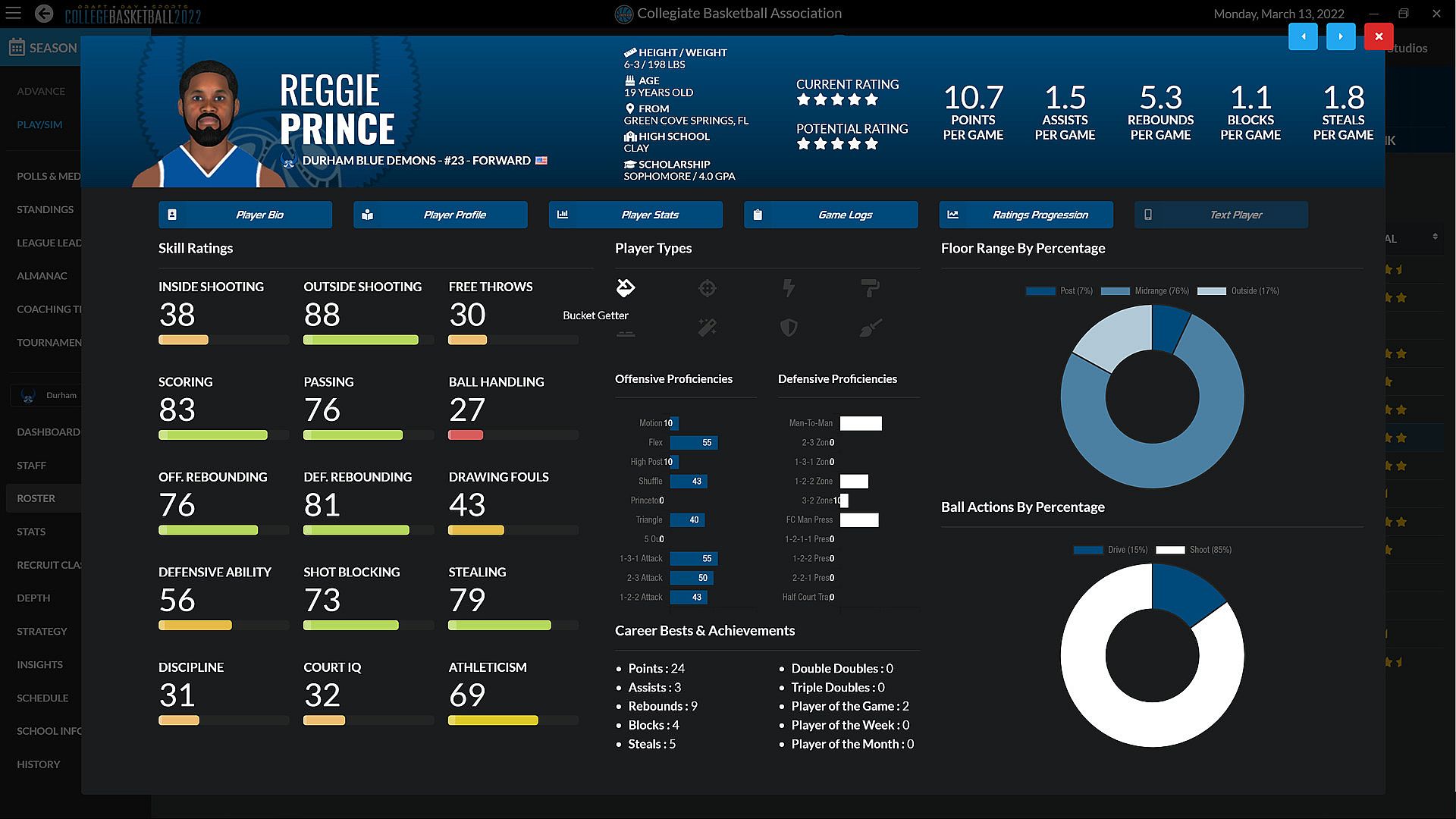Image resolution: width=1456 pixels, height=819 pixels.
Task: Click the lightning bolt player type icon
Action: (x=789, y=288)
